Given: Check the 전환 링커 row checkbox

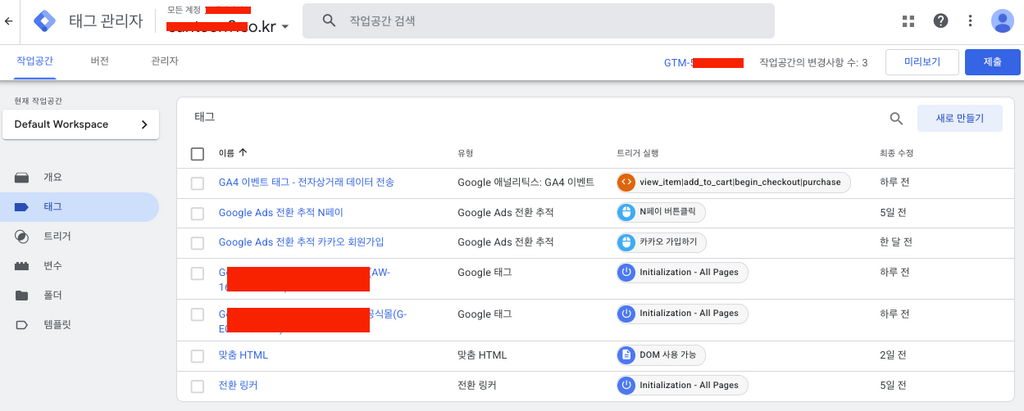Looking at the screenshot, I should pos(197,386).
